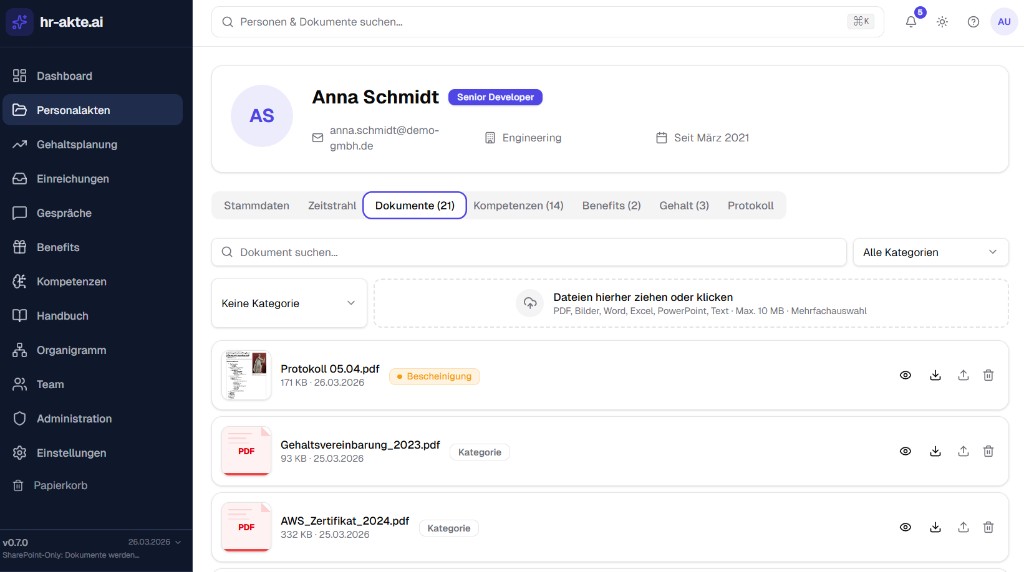Click upload icon for AWS_Zertifikat_2024.pdf
This screenshot has height=572, width=1024.
[x=963, y=527]
